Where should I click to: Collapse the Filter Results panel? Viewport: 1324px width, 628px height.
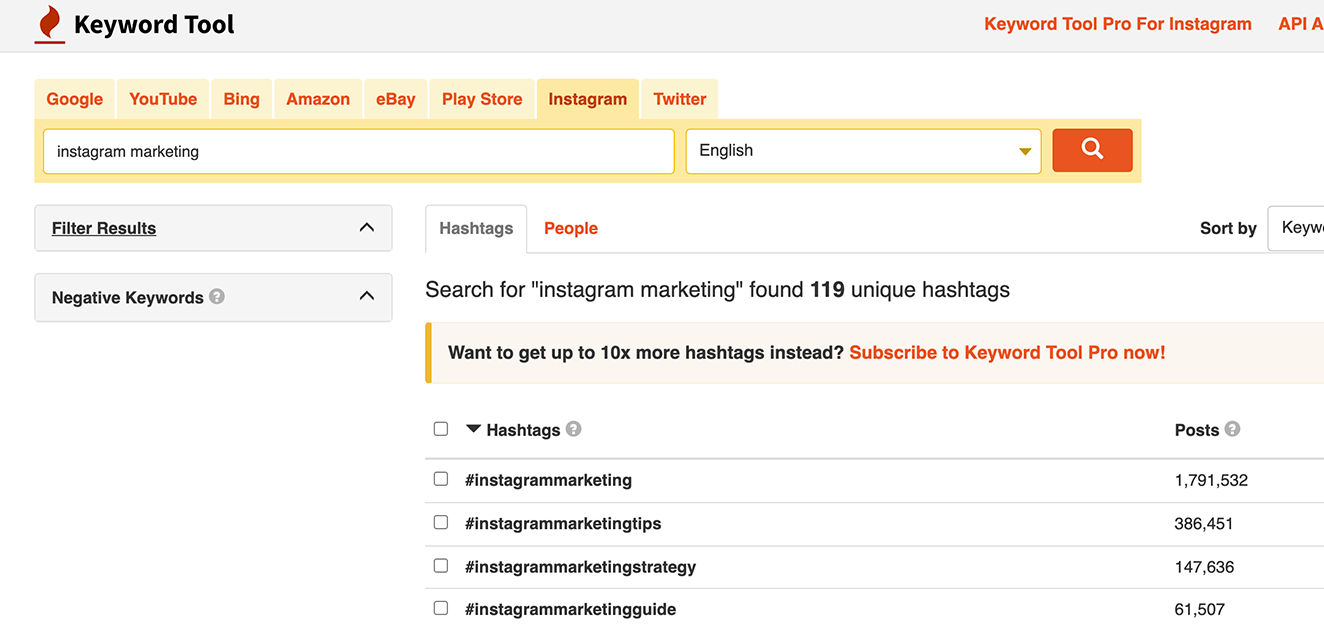[x=366, y=228]
